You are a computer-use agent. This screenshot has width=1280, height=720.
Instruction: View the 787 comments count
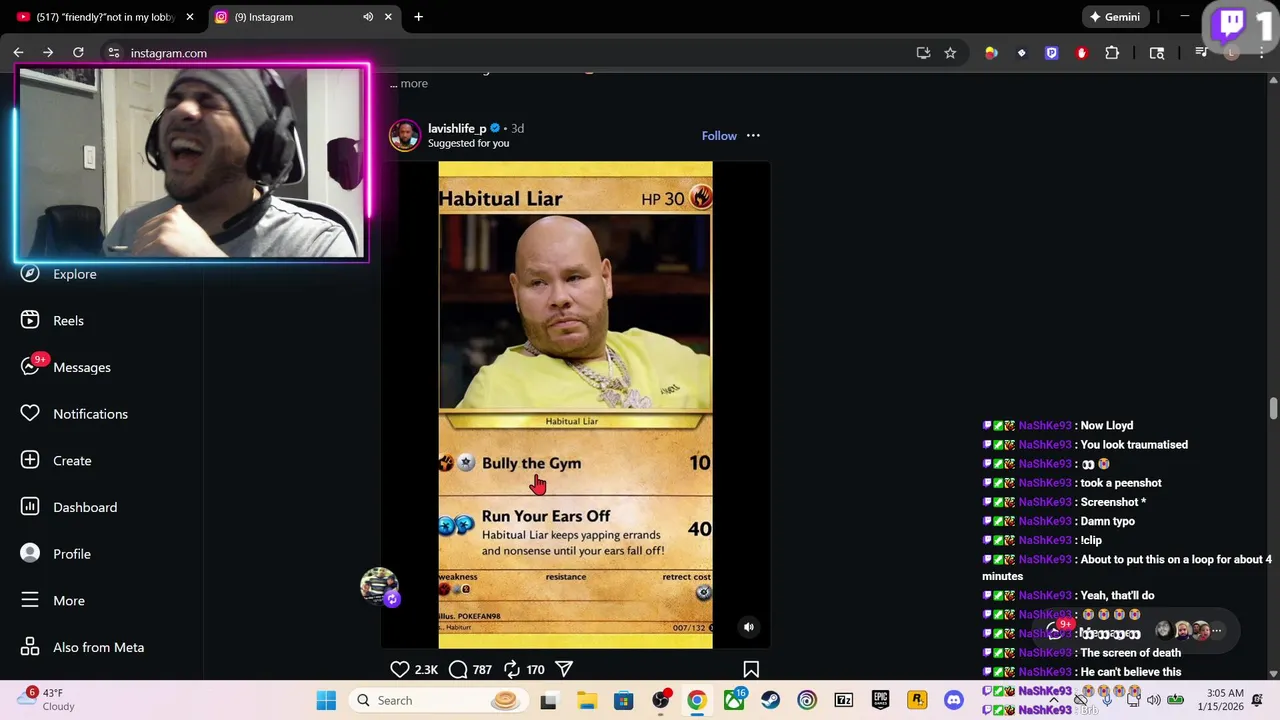[x=482, y=670]
